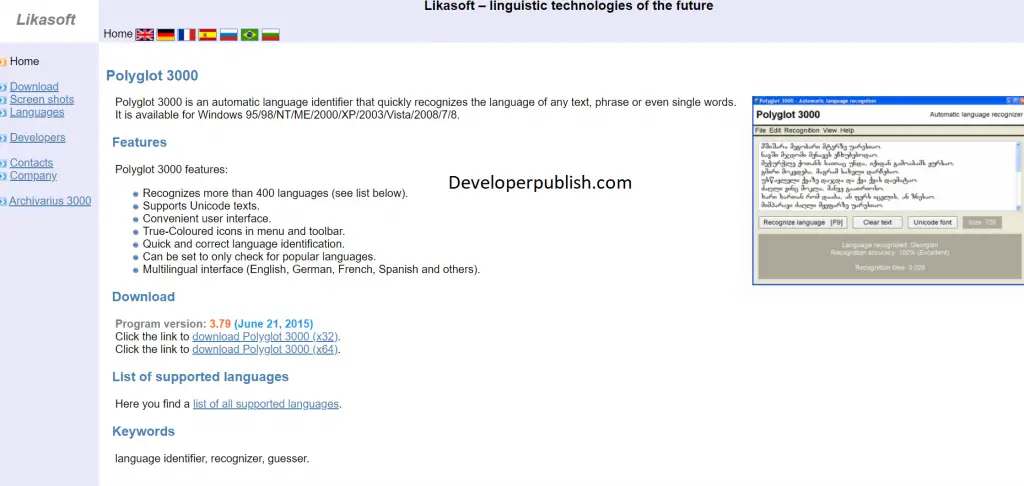Viewport: 1024px width, 486px height.
Task: Click version number 3.79
Action: (221, 324)
